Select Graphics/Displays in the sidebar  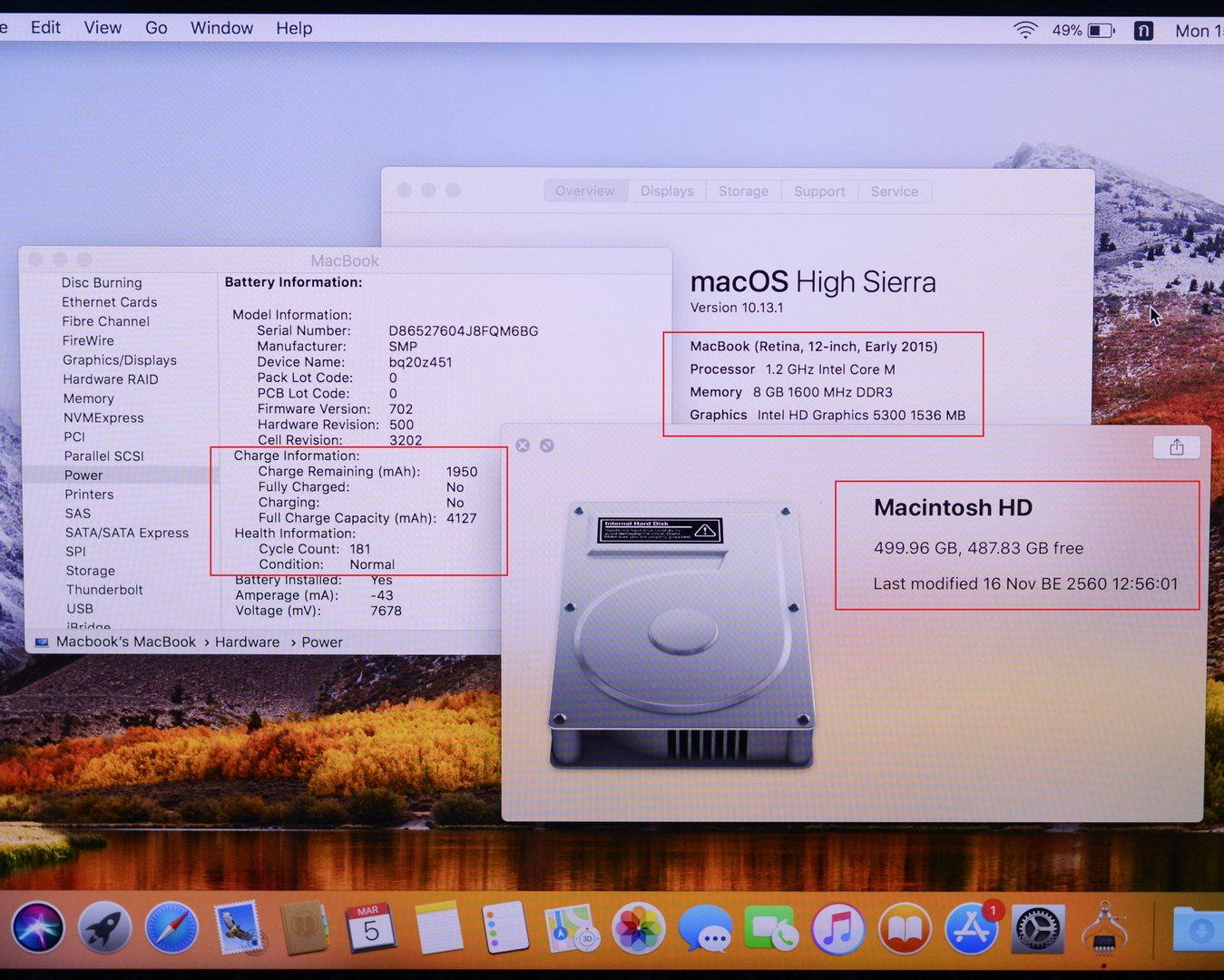[x=120, y=360]
